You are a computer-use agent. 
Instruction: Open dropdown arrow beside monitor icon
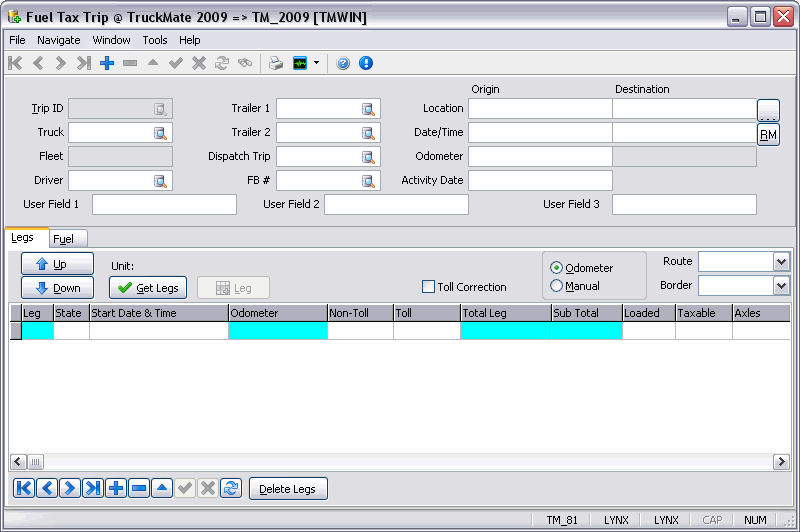point(316,63)
